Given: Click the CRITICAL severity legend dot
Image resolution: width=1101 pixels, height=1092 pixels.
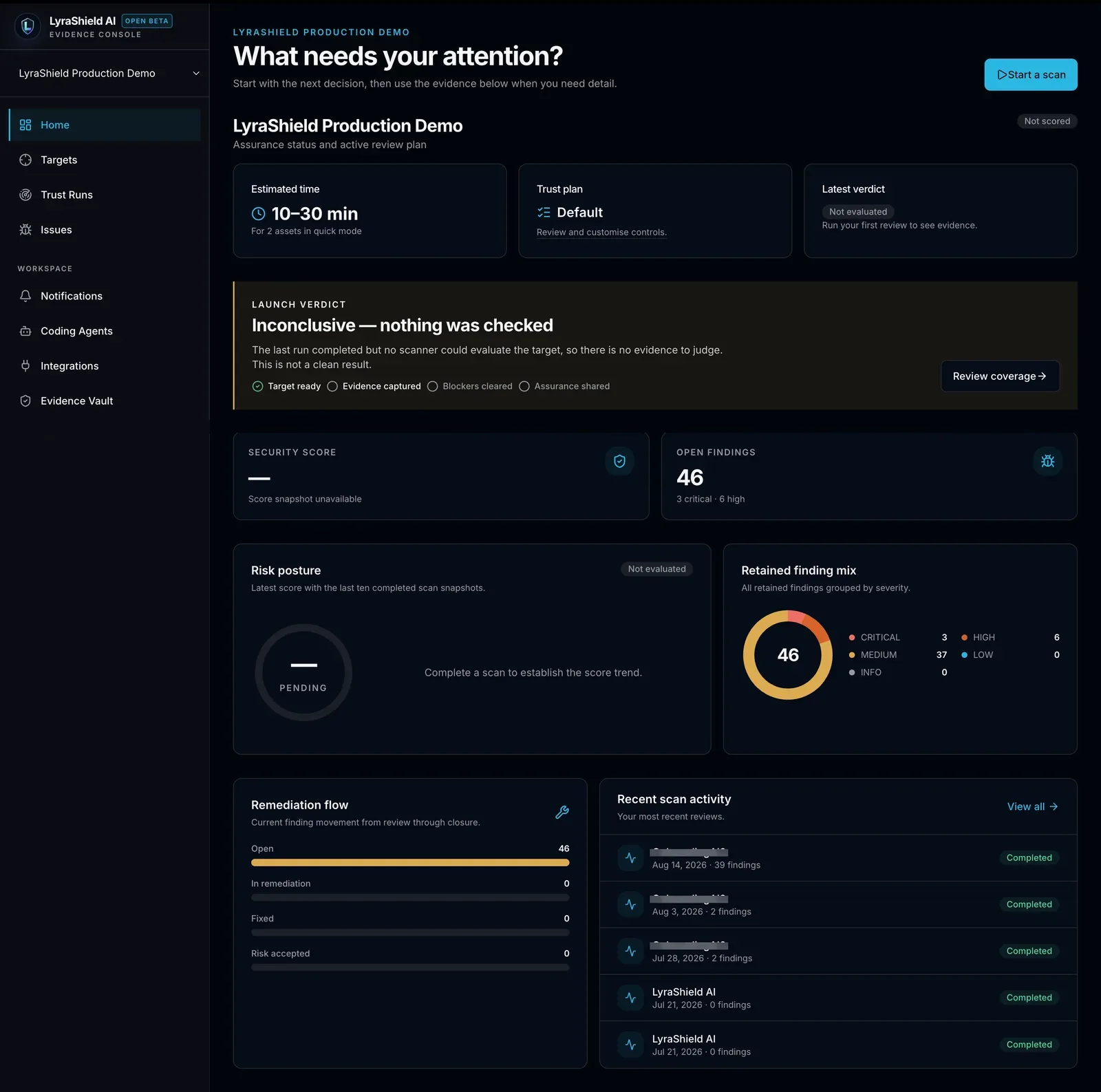Looking at the screenshot, I should coord(852,638).
